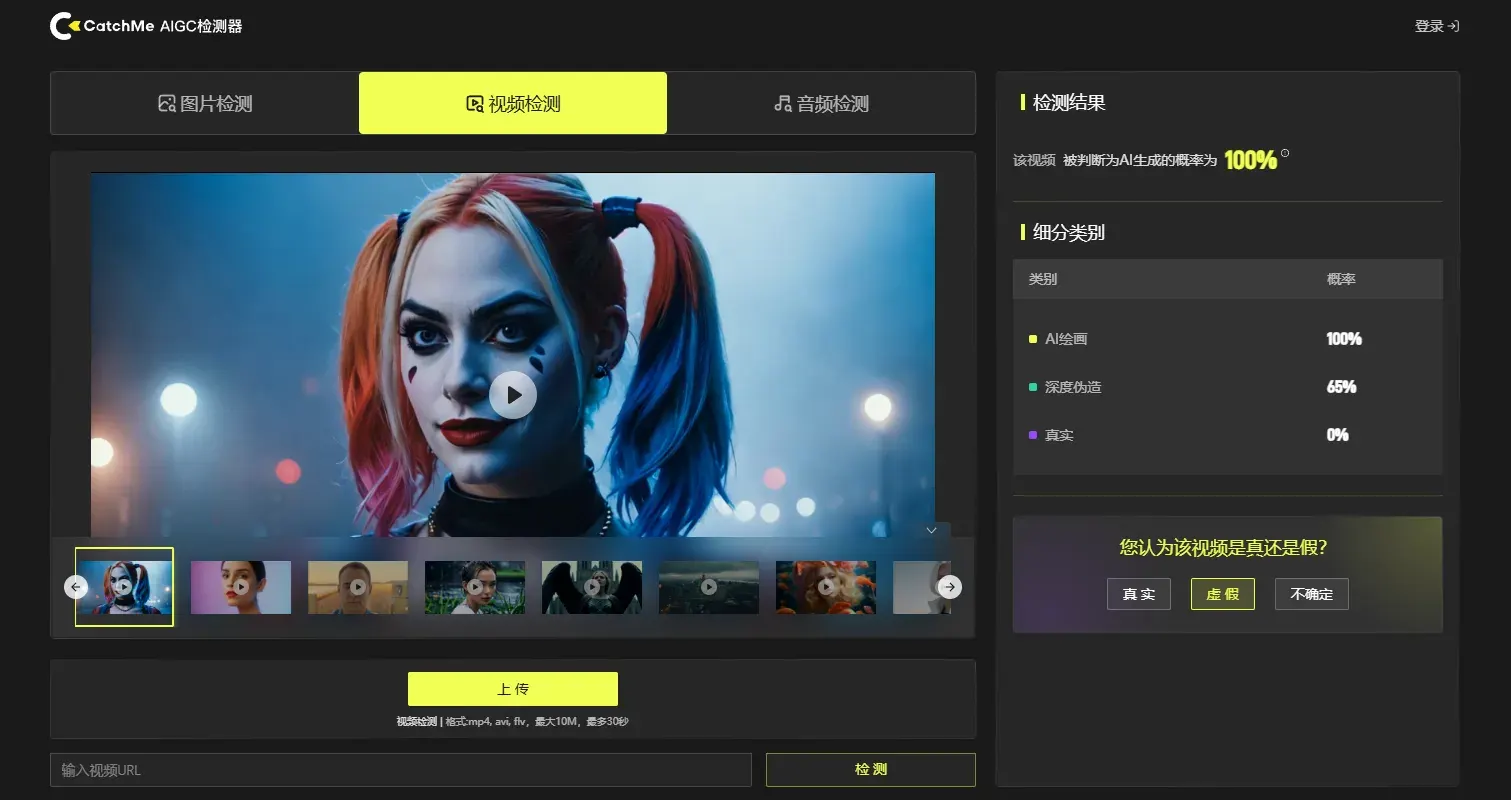Viewport: 1511px width, 800px height.
Task: Click the left arrow of thumbnail carousel
Action: tap(76, 587)
